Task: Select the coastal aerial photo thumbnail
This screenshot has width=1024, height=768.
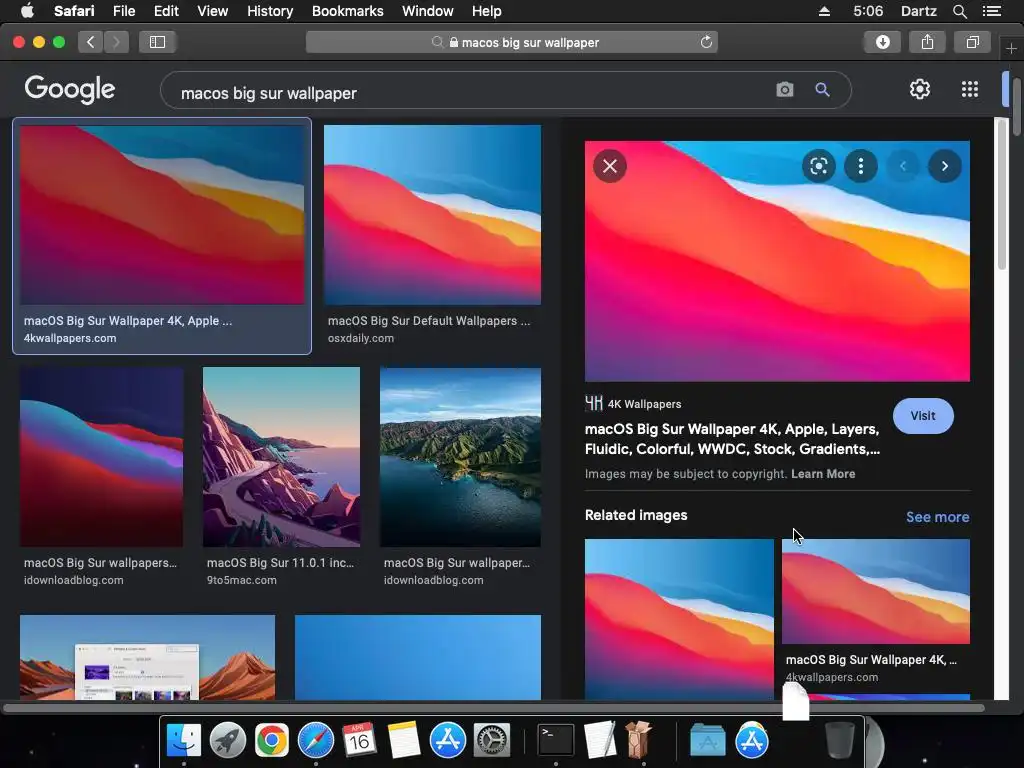Action: [x=460, y=456]
